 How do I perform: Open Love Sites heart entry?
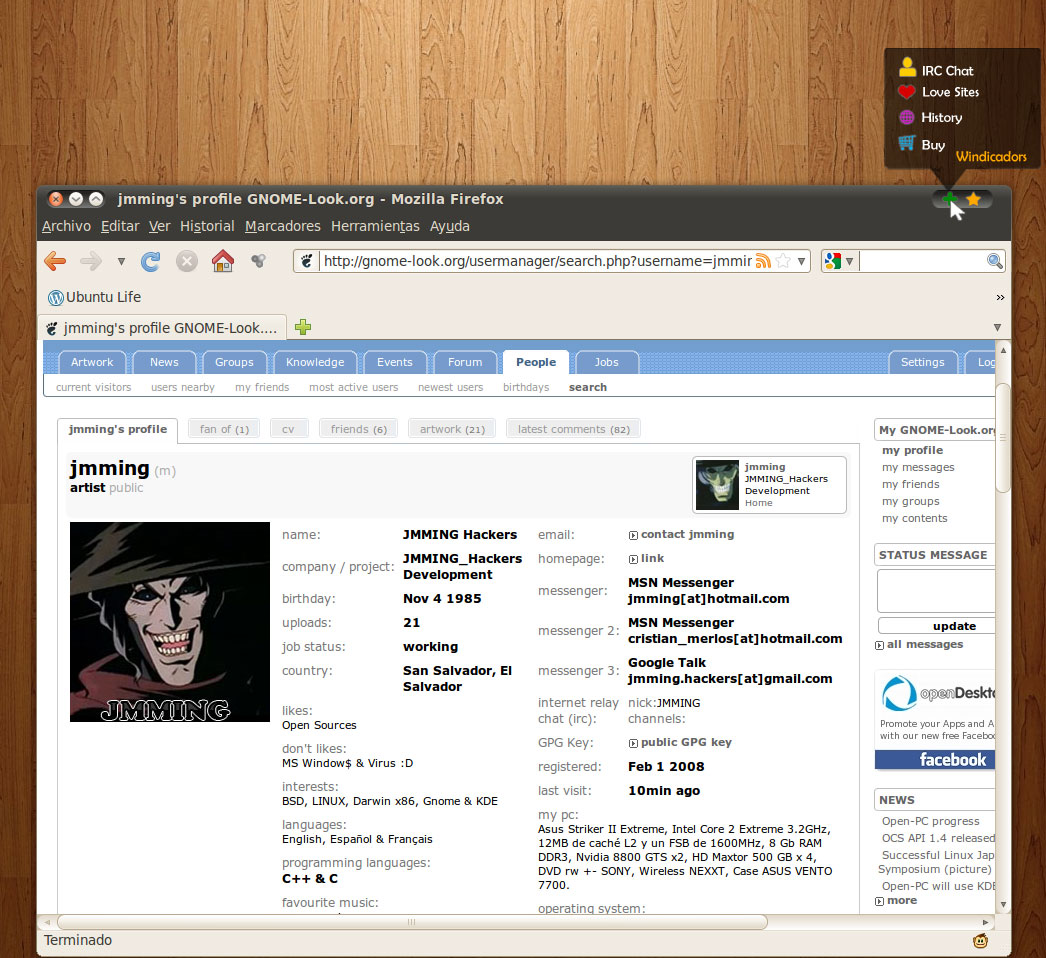point(939,92)
